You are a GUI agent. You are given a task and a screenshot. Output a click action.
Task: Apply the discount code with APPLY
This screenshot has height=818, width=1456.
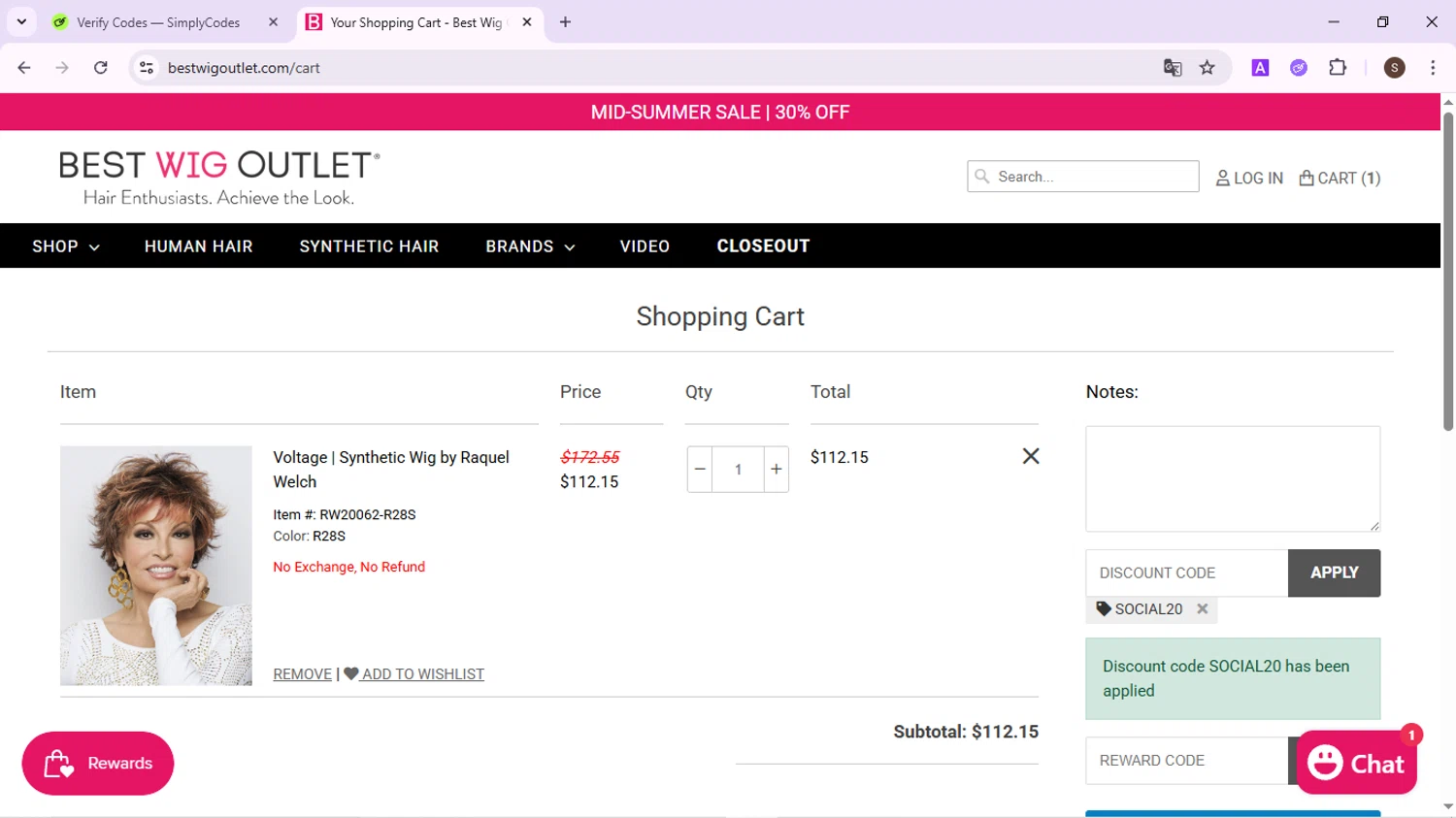1335,573
